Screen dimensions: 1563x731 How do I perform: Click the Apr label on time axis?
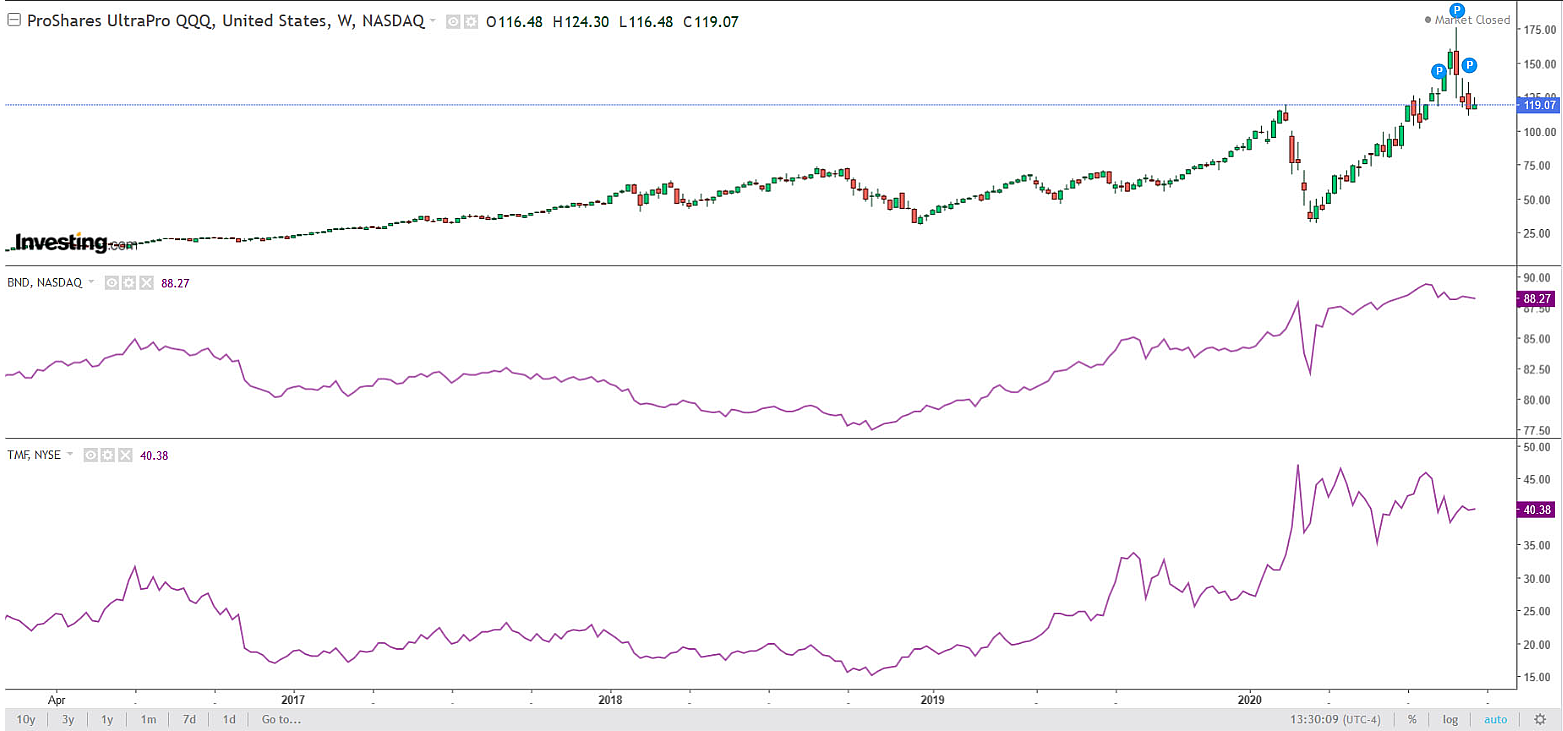(56, 699)
